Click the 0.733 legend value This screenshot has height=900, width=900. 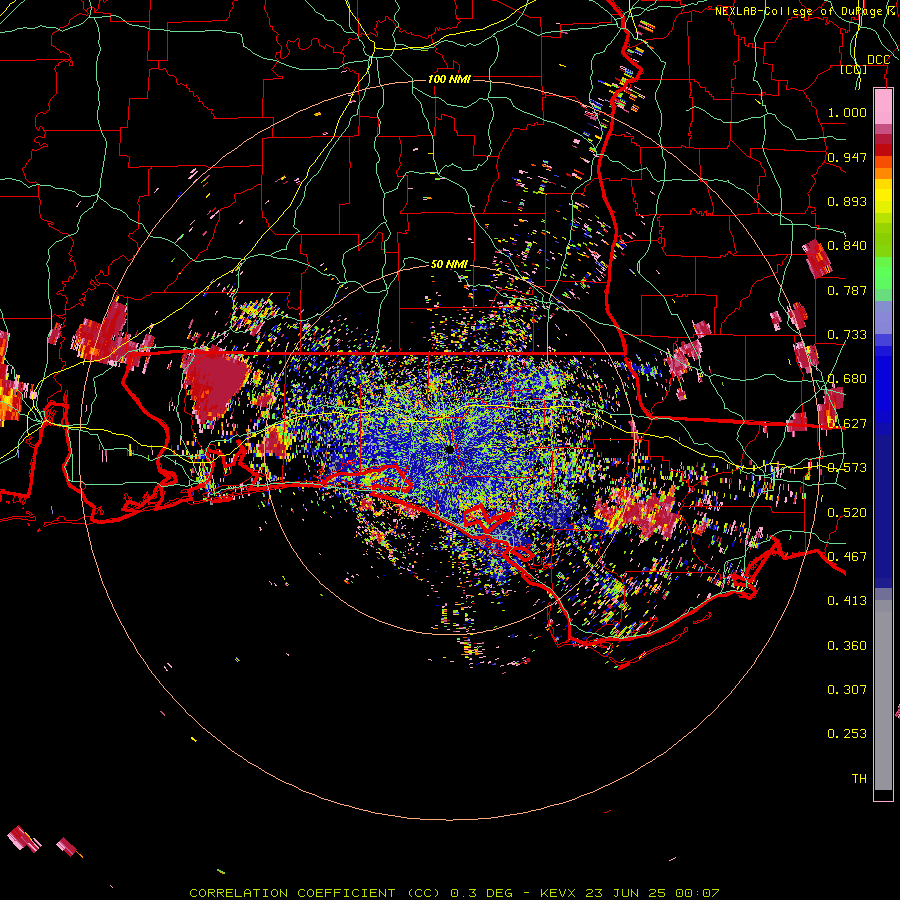pyautogui.click(x=847, y=335)
